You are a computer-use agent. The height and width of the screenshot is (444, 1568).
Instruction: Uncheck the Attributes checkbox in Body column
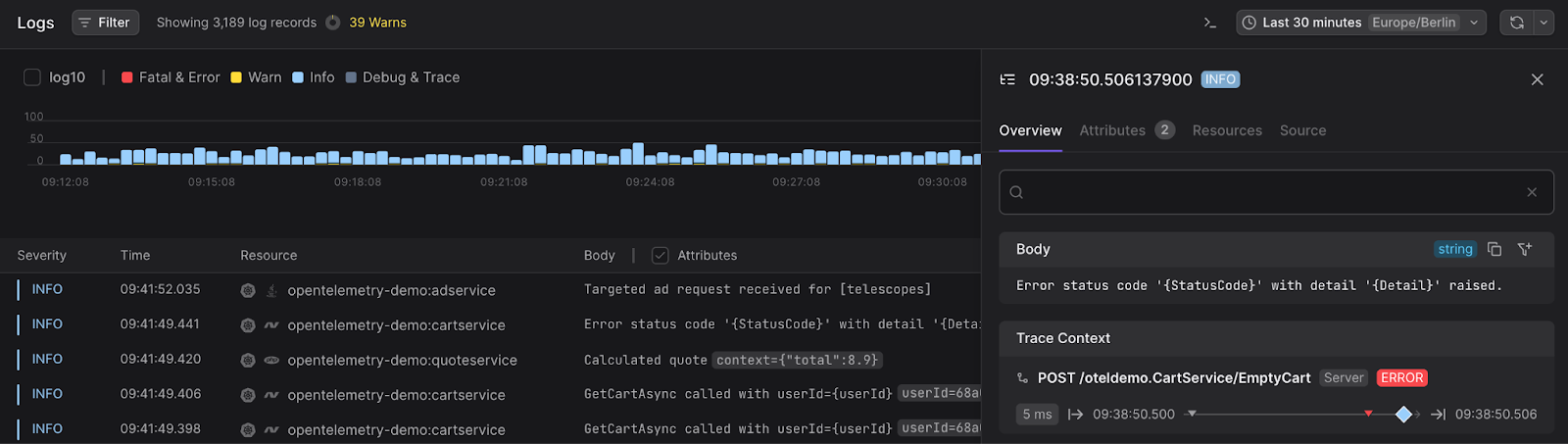tap(661, 255)
